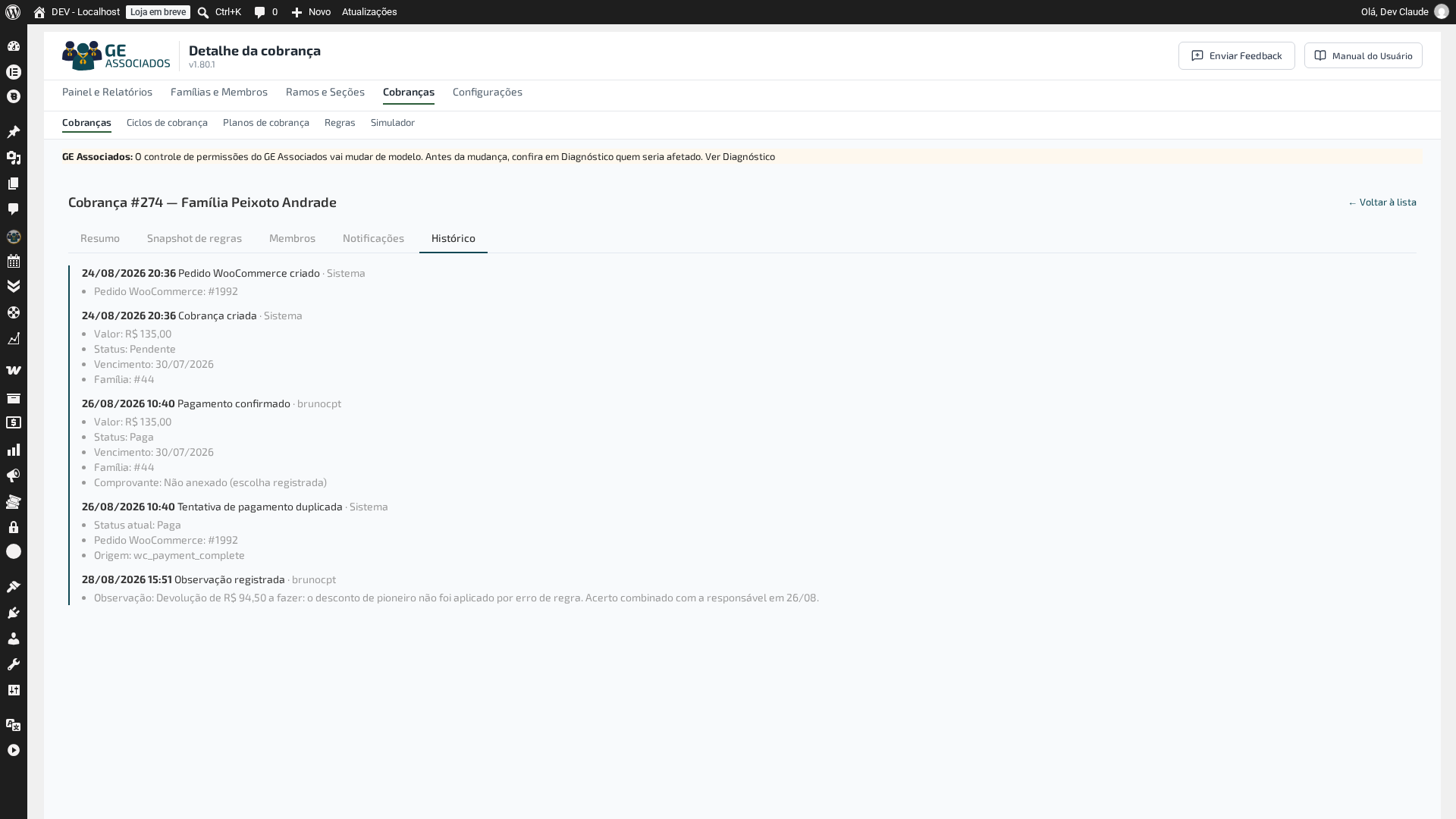1456x819 pixels.
Task: Open the WordPress logo menu
Action: tap(13, 12)
